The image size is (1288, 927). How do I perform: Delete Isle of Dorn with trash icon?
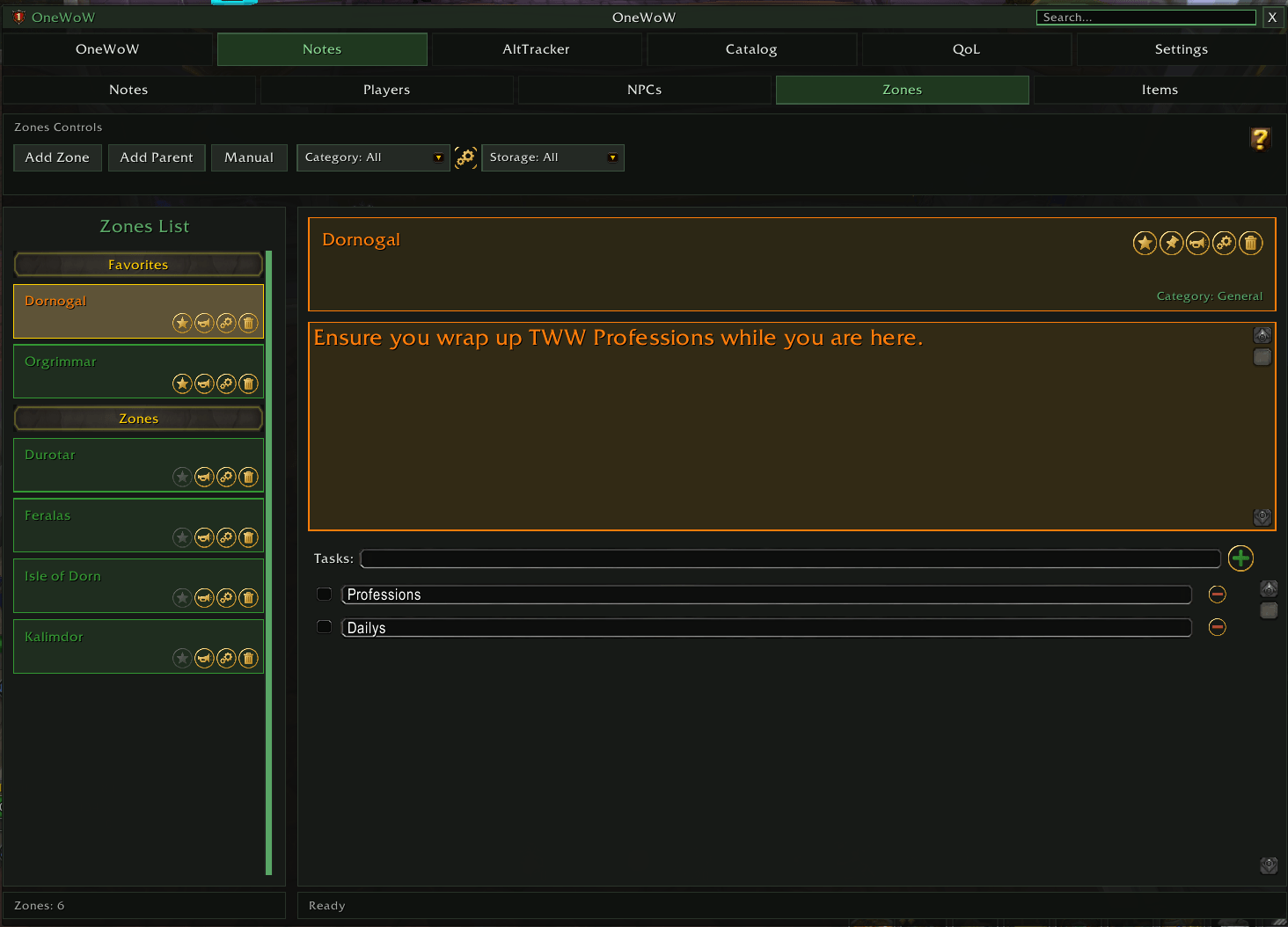click(248, 598)
